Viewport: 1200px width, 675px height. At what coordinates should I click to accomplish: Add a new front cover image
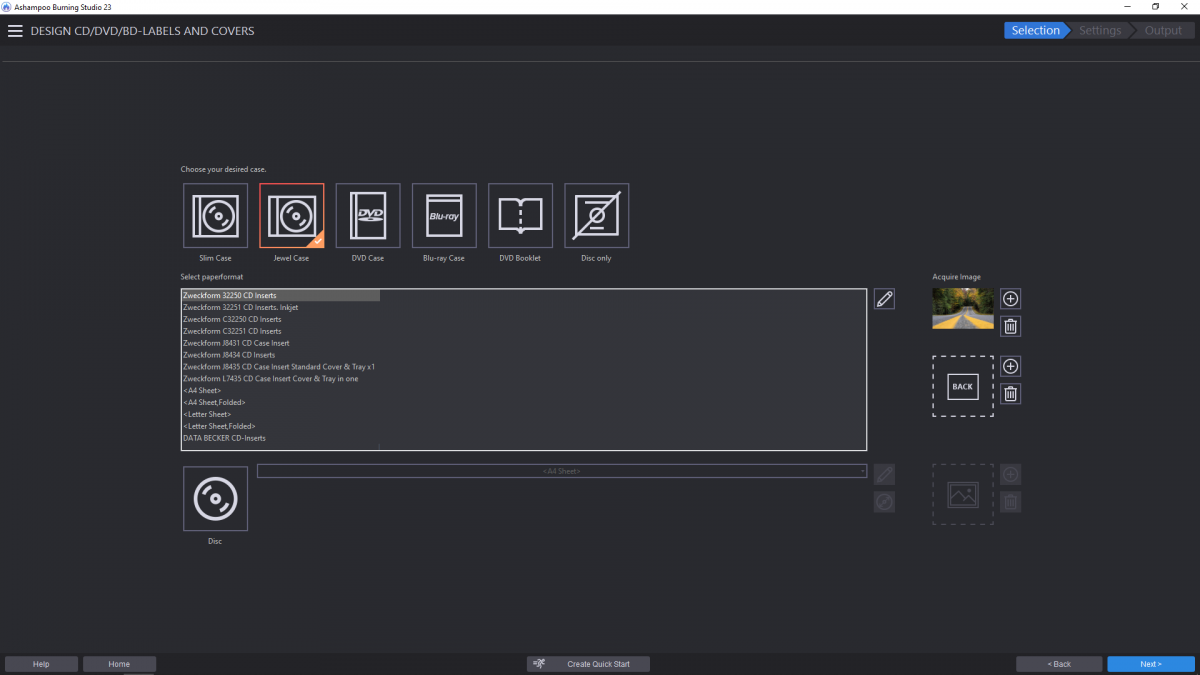tap(1010, 298)
